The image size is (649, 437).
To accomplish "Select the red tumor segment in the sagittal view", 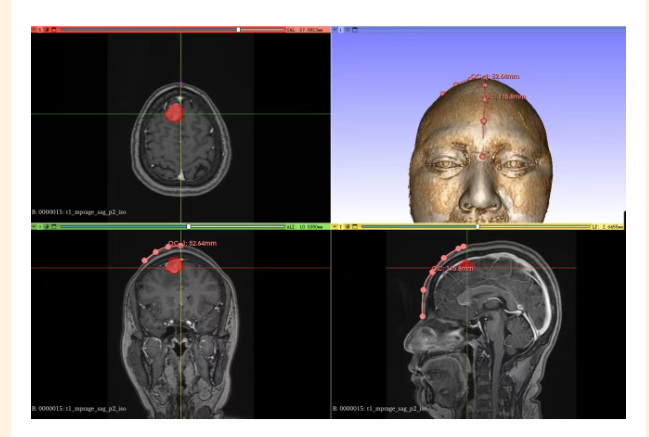I will (466, 264).
